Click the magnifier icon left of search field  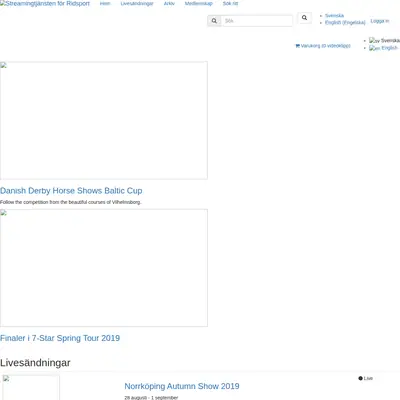click(214, 21)
